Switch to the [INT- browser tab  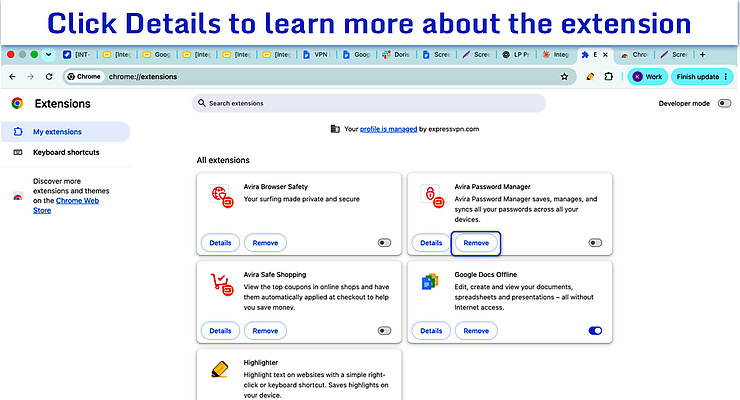tap(77, 55)
